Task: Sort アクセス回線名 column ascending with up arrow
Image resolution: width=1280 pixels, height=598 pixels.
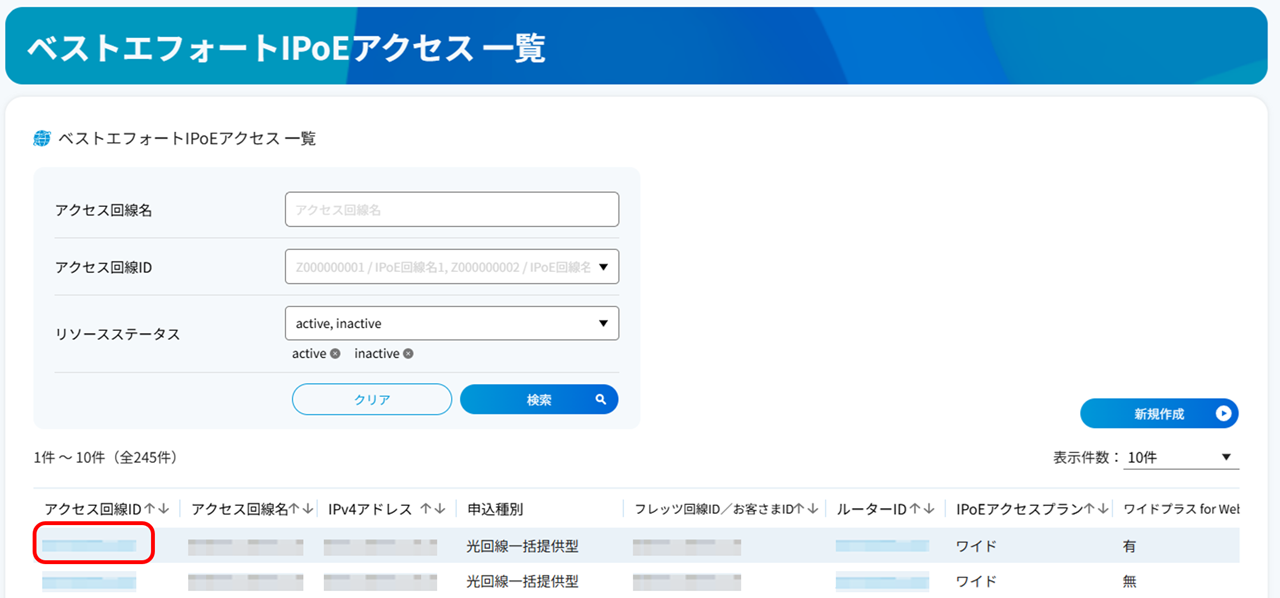Action: point(295,509)
